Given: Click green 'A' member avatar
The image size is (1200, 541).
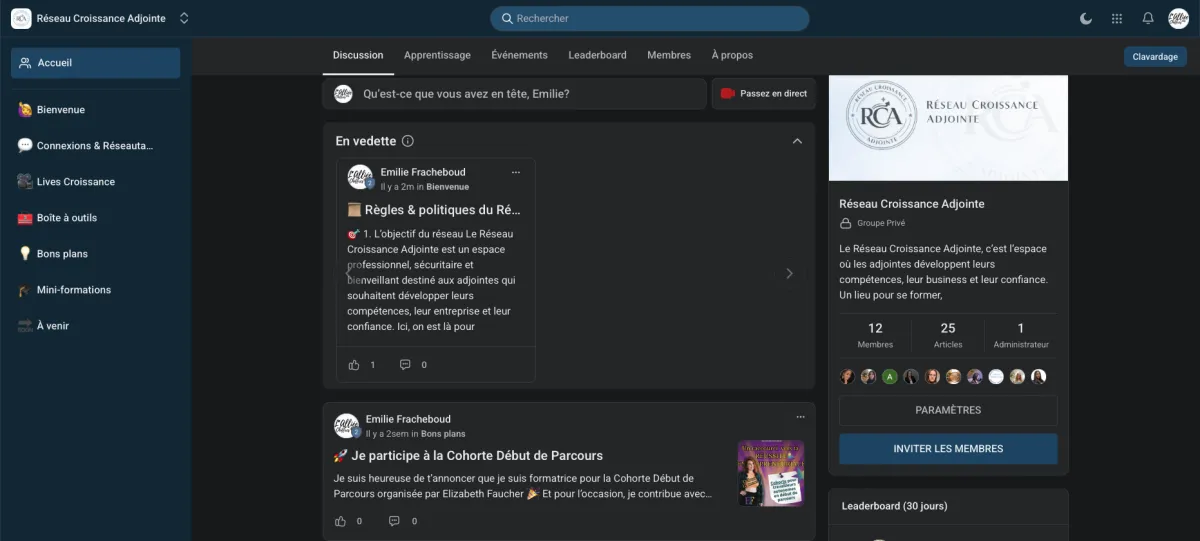Looking at the screenshot, I should pos(890,377).
